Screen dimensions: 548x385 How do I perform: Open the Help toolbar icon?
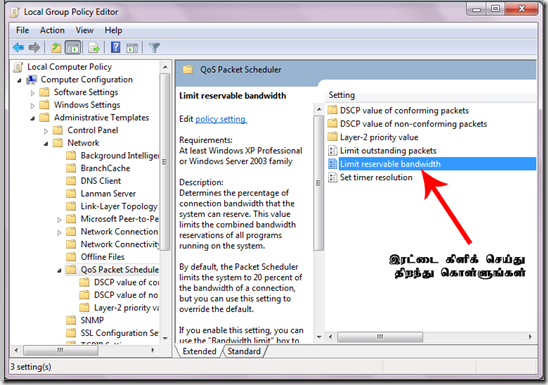(x=115, y=47)
